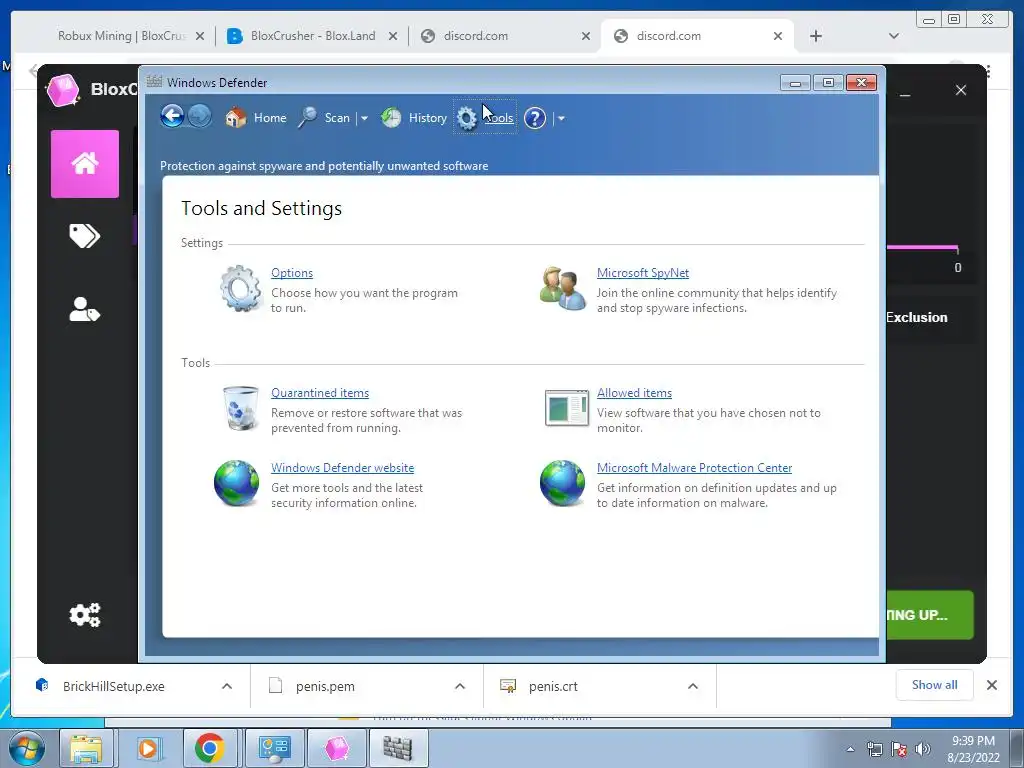Go back with the Defender back arrow
Screen dimensions: 1024x768
172,117
